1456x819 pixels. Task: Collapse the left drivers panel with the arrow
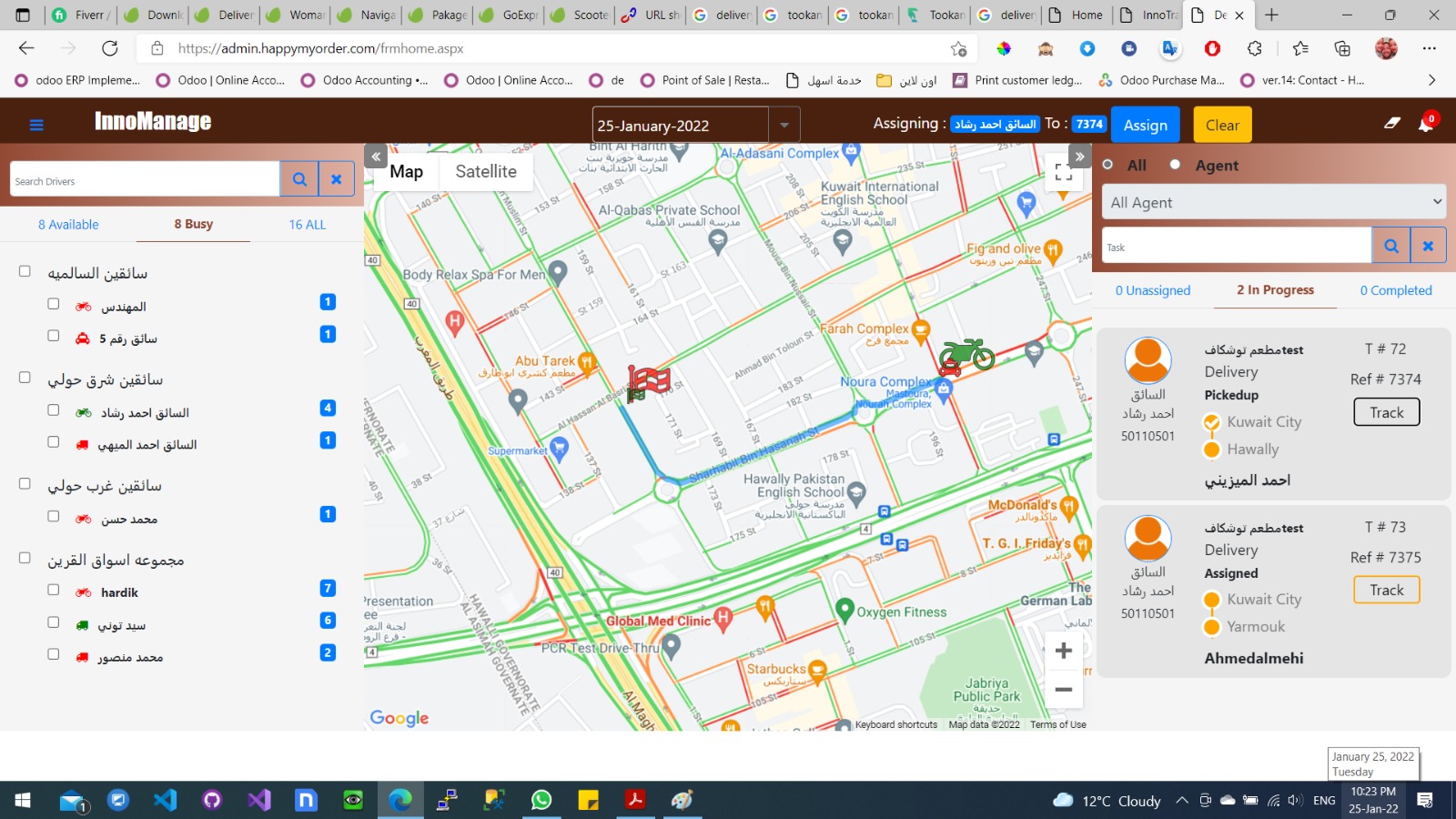coord(375,157)
